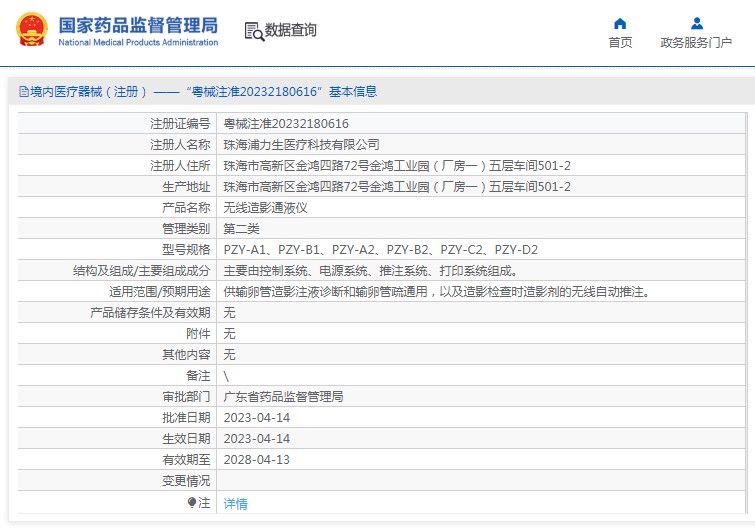Image resolution: width=755 pixels, height=530 pixels.
Task: Click 数据查询 heading text
Action: (x=290, y=30)
